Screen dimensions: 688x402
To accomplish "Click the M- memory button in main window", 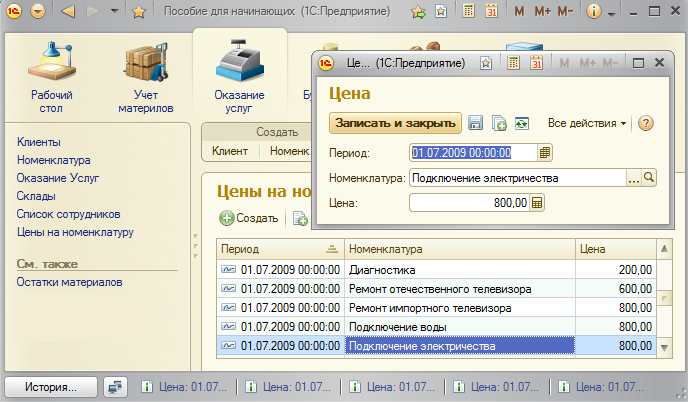I will (x=565, y=11).
